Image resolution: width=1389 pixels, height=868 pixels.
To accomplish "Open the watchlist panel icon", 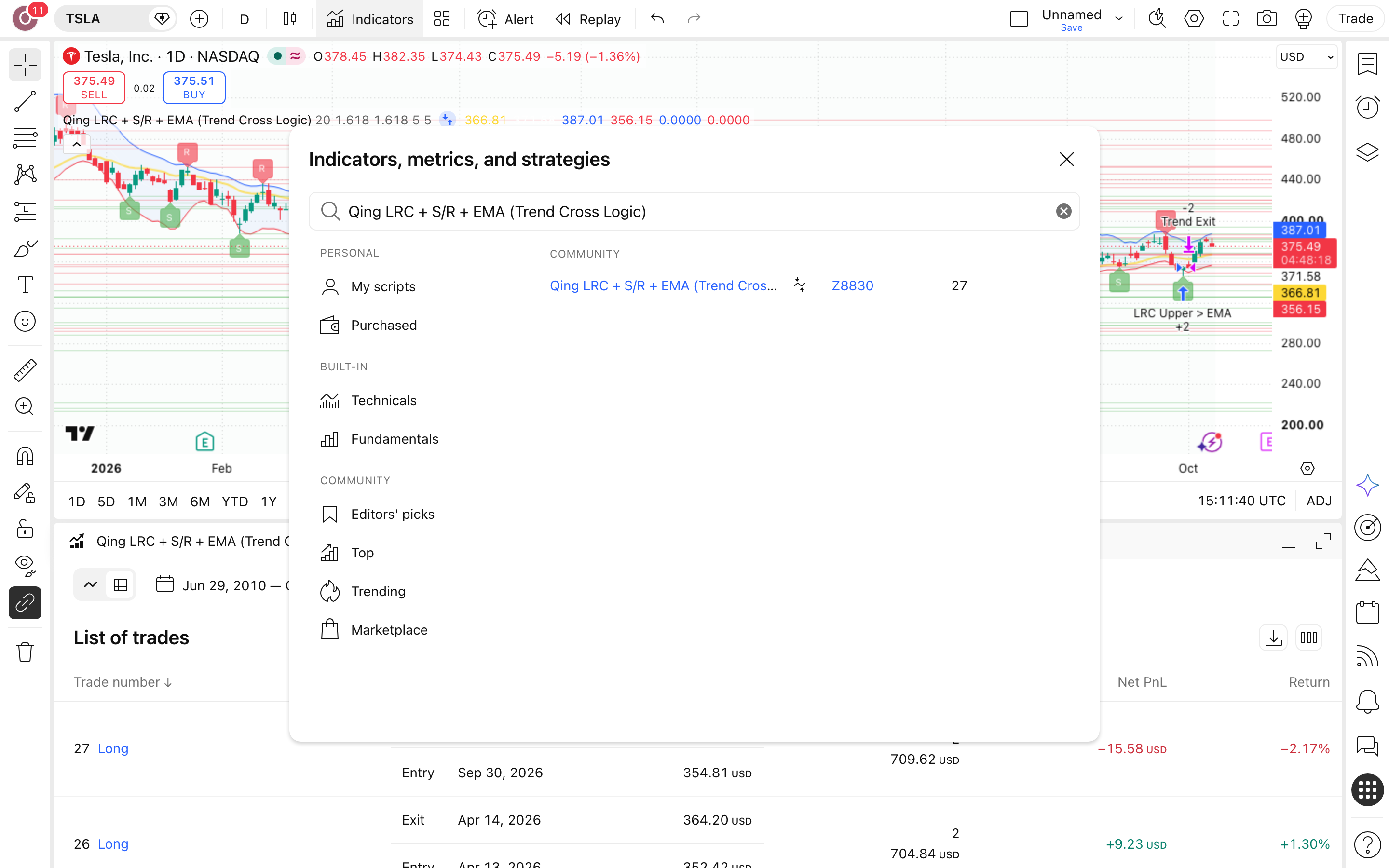I will [x=1367, y=64].
